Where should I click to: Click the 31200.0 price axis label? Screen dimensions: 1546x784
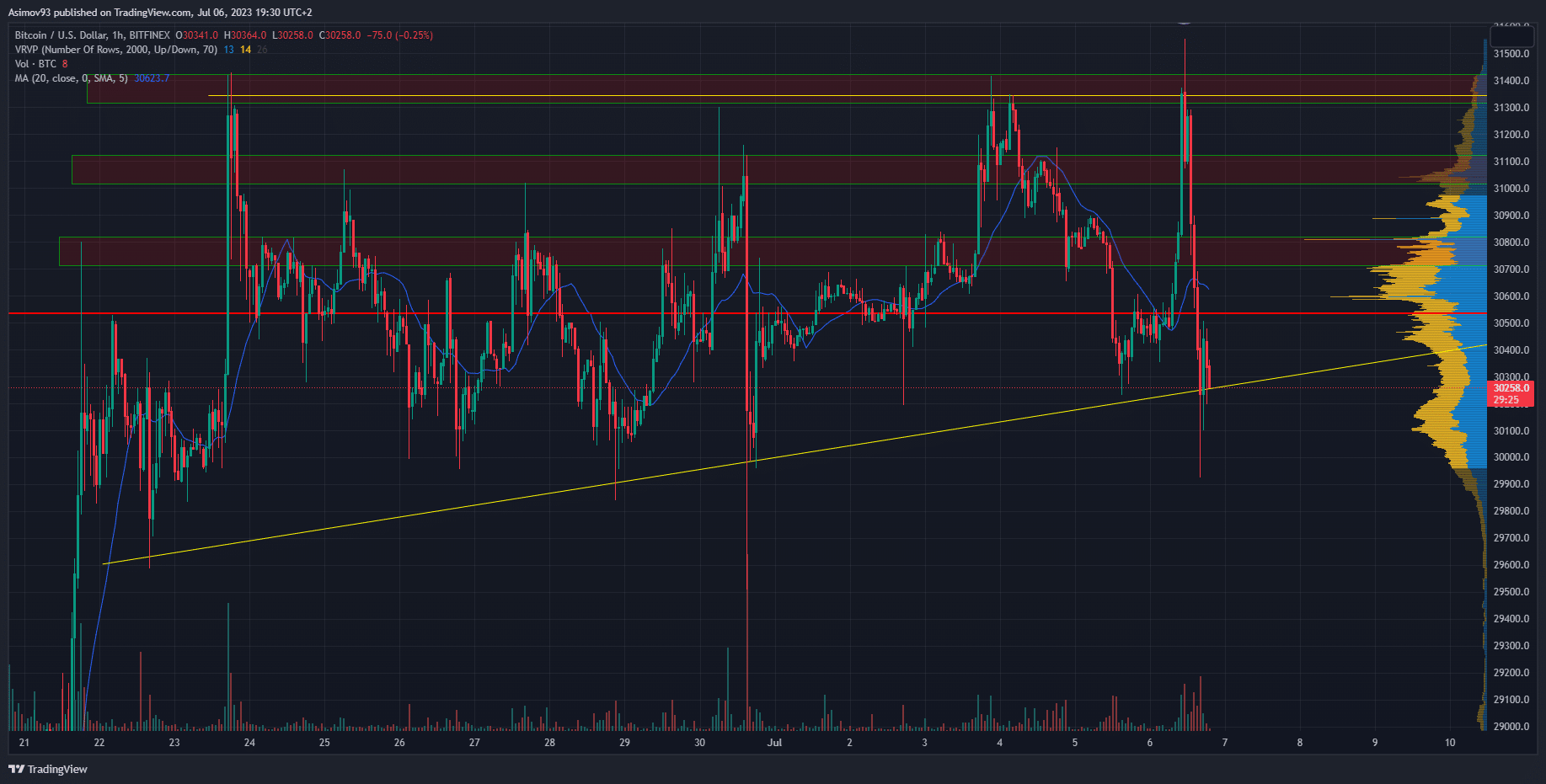click(x=1511, y=135)
